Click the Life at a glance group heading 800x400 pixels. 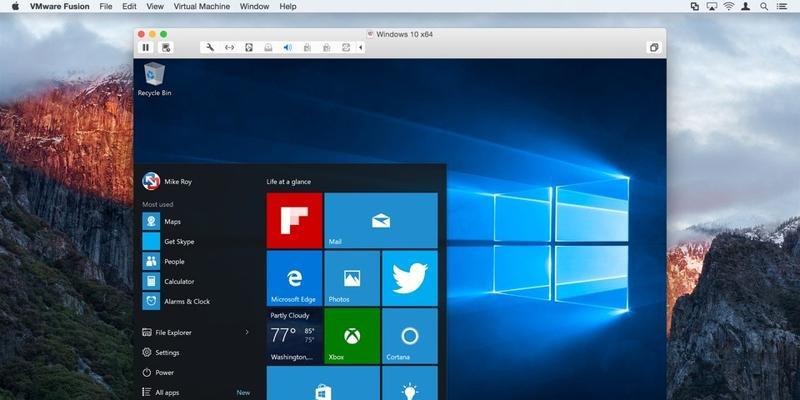[x=288, y=182]
